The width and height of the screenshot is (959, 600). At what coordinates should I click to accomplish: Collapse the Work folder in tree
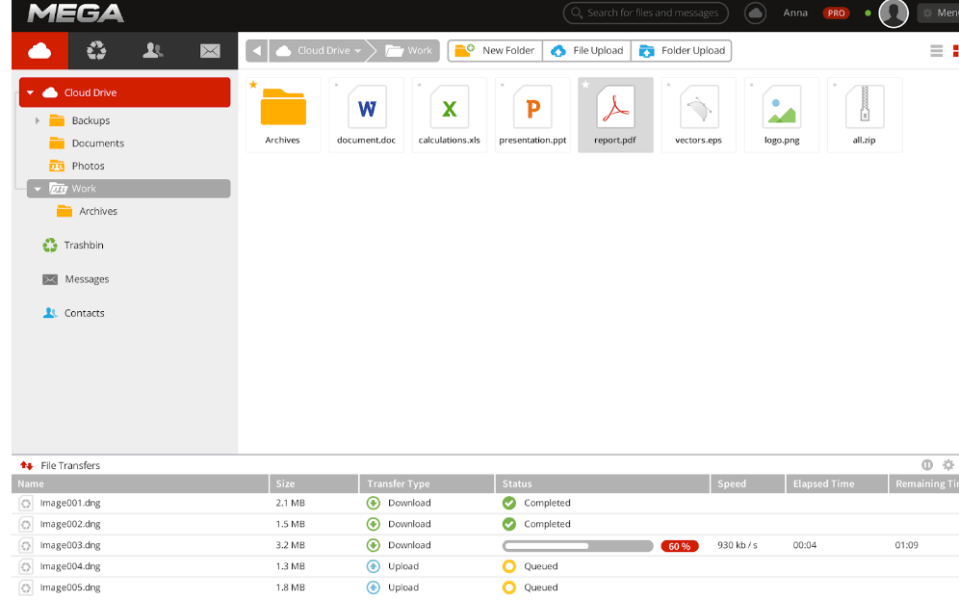point(37,188)
